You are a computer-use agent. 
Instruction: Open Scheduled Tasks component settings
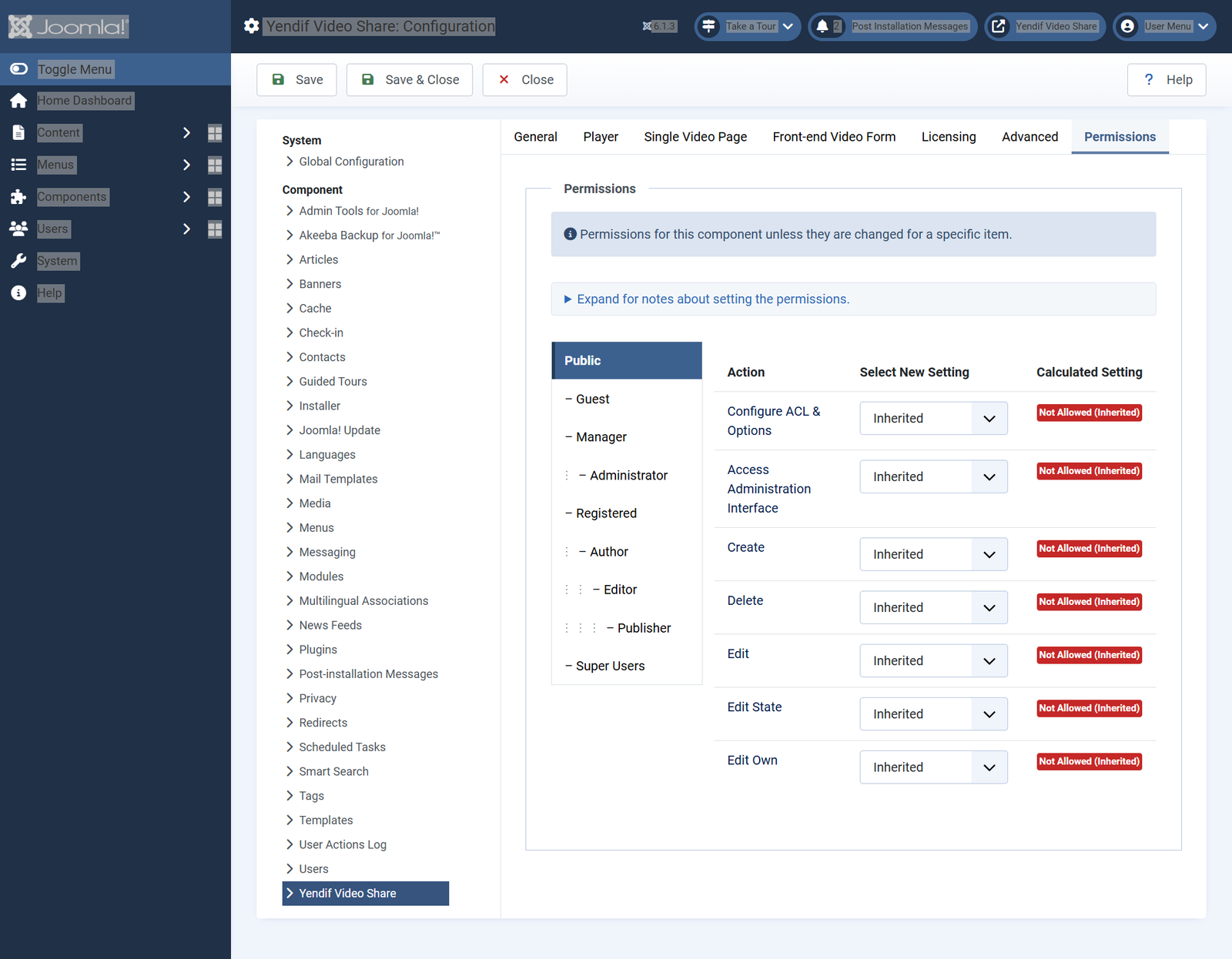342,747
